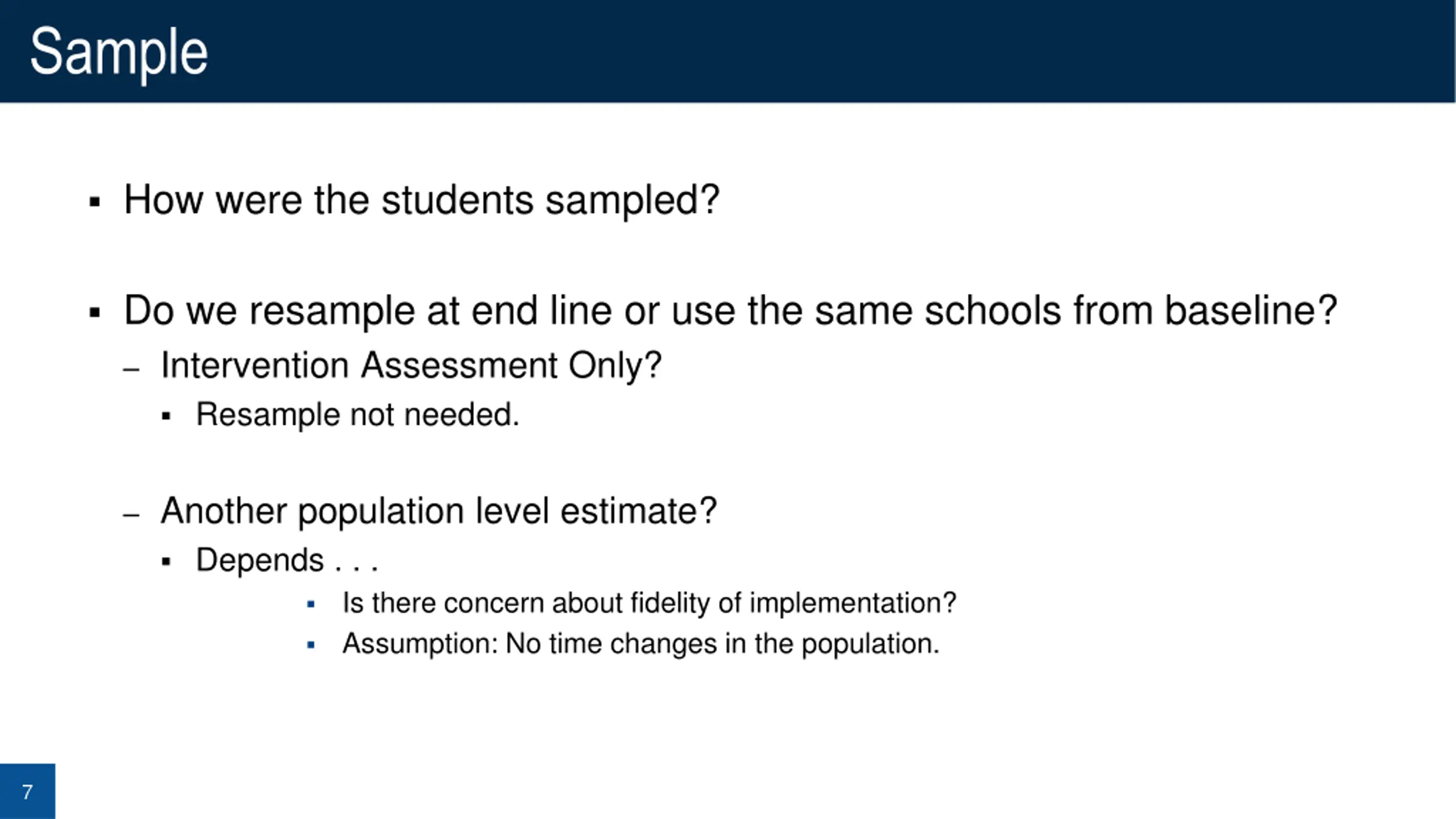Click 'Another population level estimate?' line

pyautogui.click(x=439, y=511)
